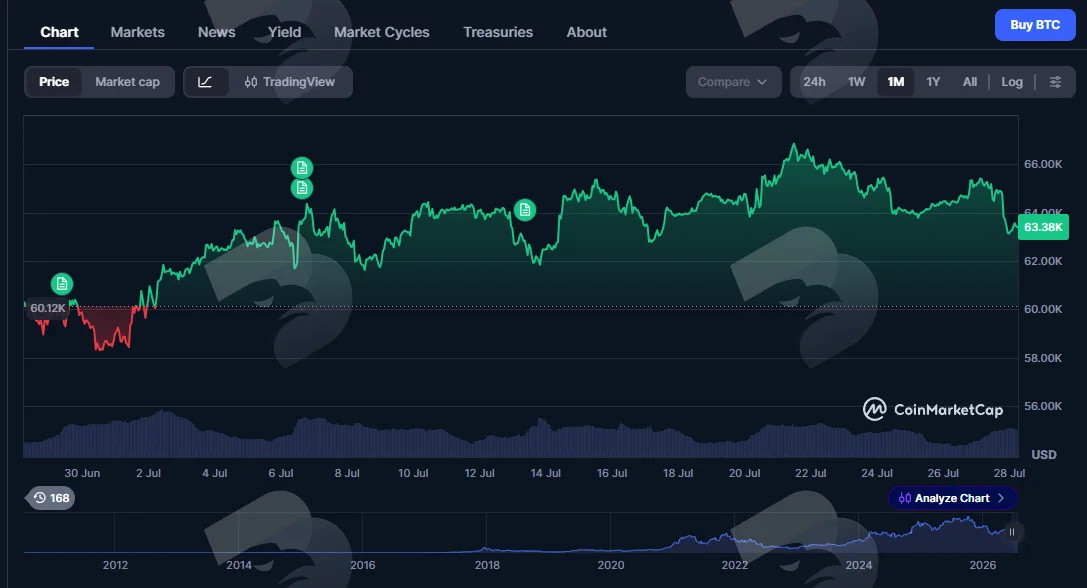Click the pause handle on the range navigator

tap(1011, 533)
